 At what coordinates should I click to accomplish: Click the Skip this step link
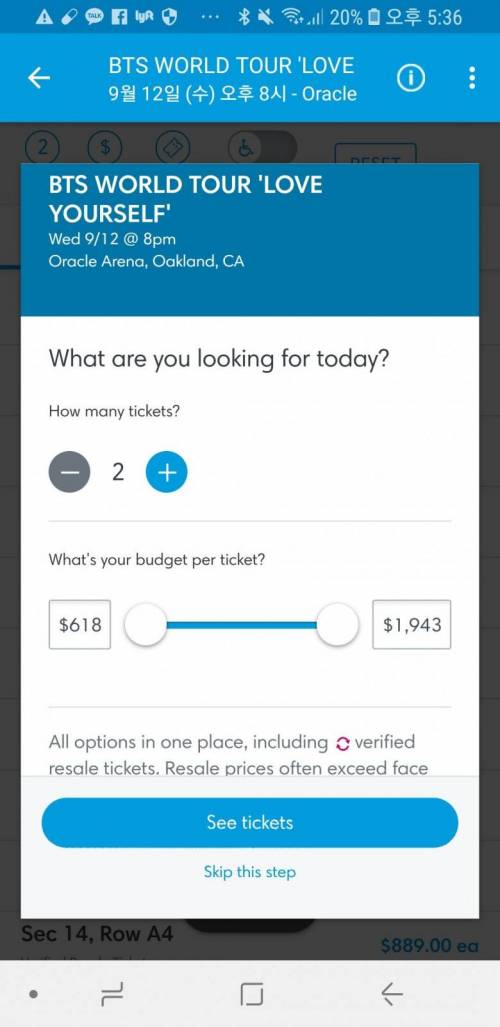[x=250, y=872]
